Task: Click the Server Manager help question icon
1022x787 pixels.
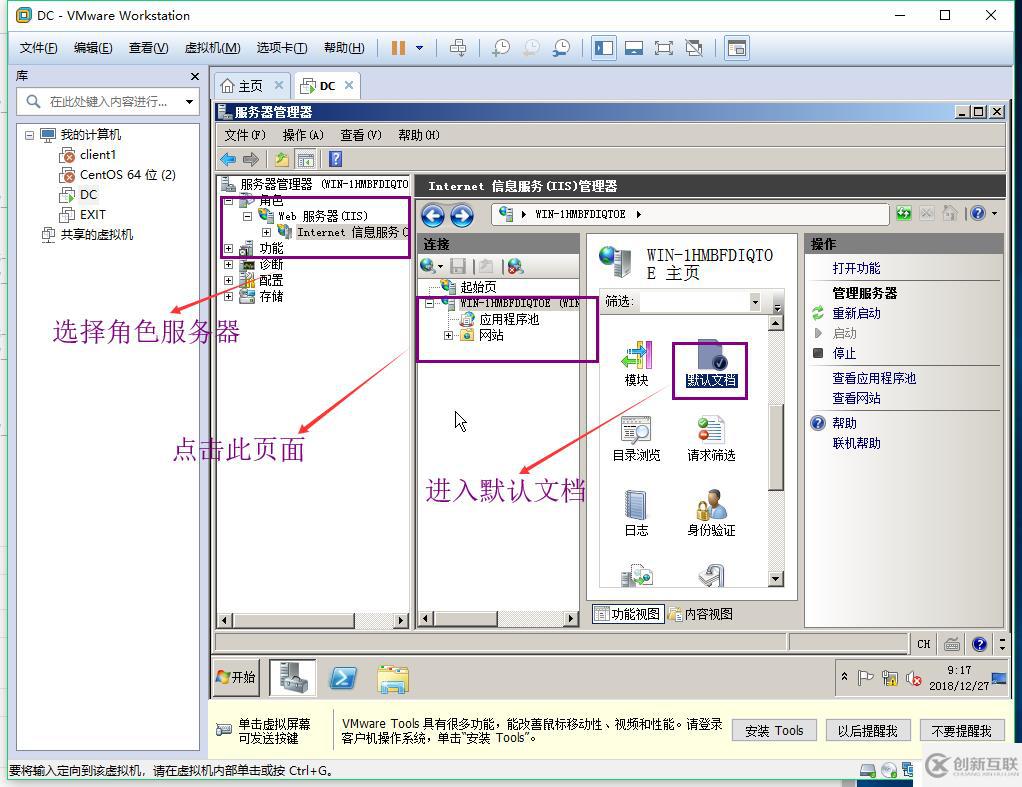Action: (x=335, y=159)
